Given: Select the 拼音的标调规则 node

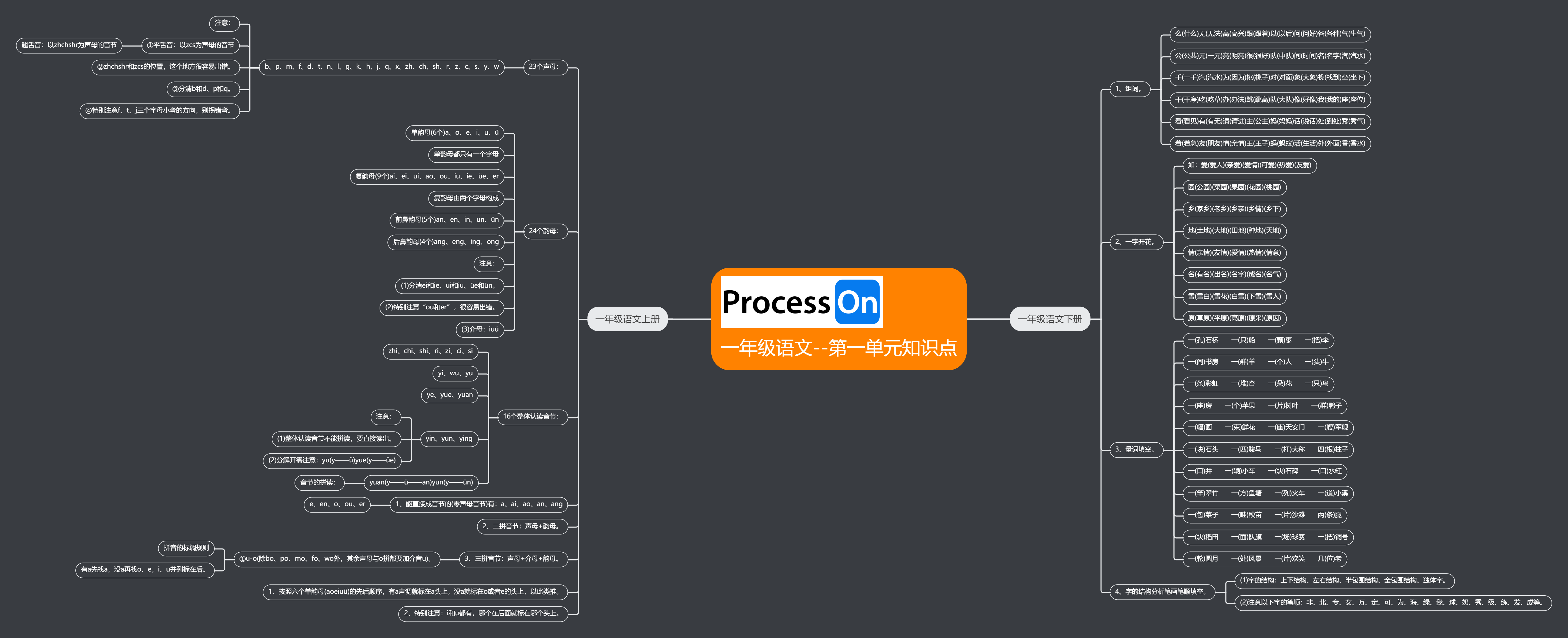Looking at the screenshot, I should point(186,548).
